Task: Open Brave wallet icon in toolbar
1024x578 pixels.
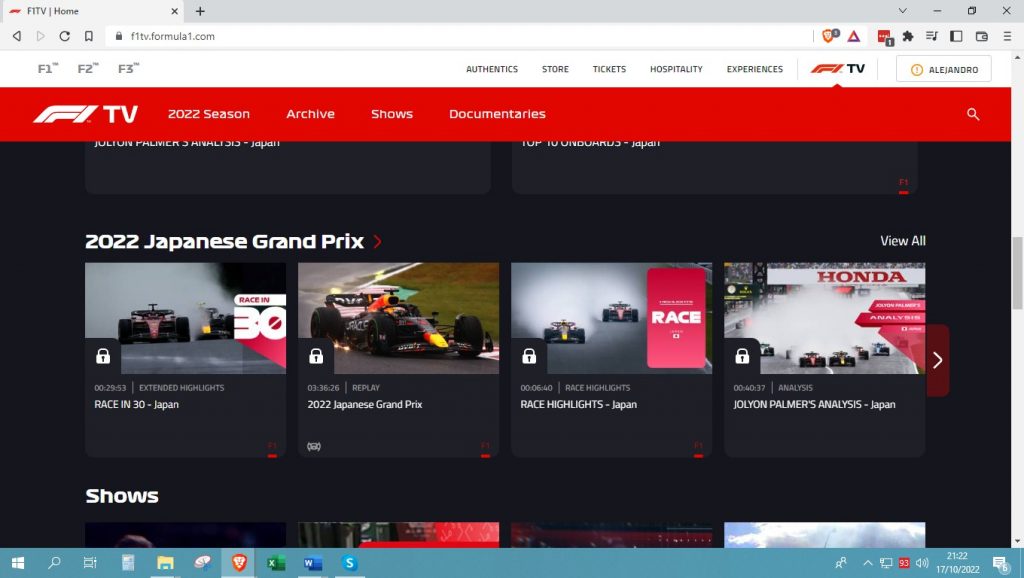Action: (981, 36)
